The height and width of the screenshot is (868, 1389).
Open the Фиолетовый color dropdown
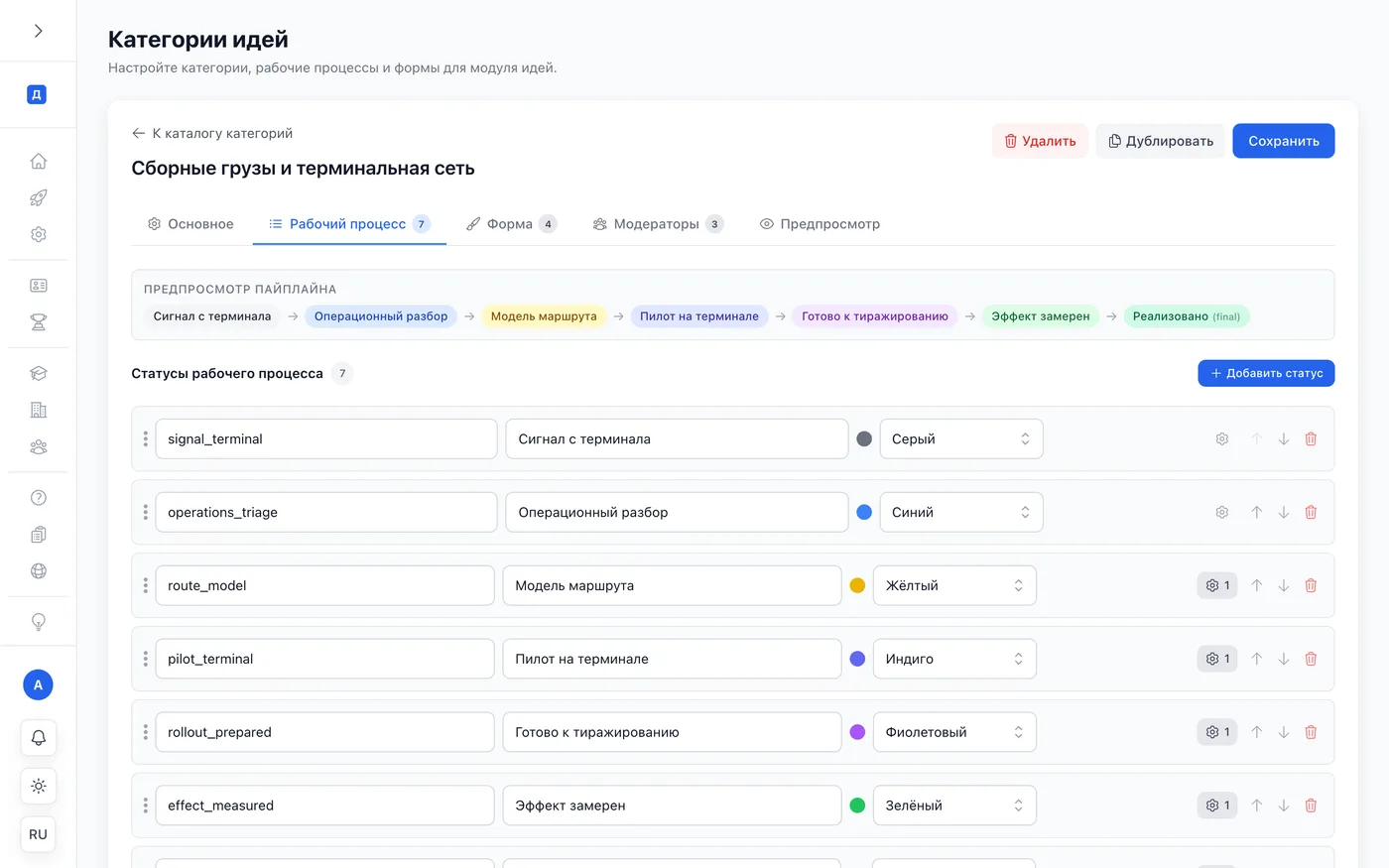[954, 732]
